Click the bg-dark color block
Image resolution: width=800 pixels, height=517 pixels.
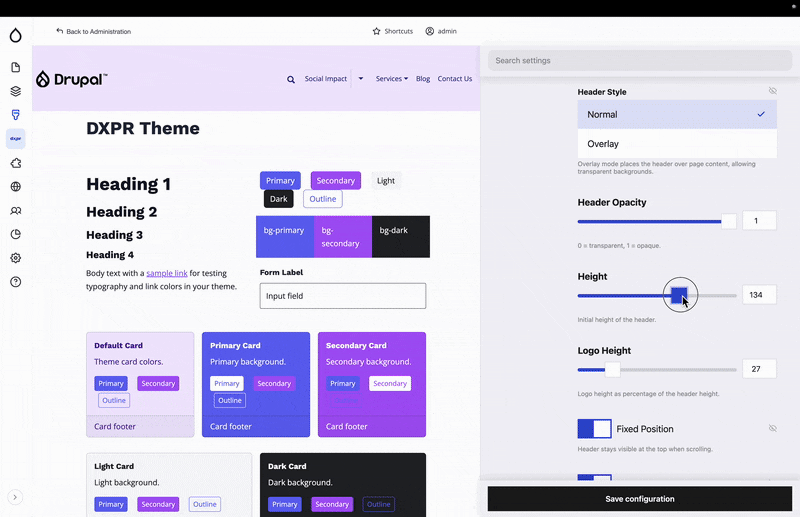[401, 237]
